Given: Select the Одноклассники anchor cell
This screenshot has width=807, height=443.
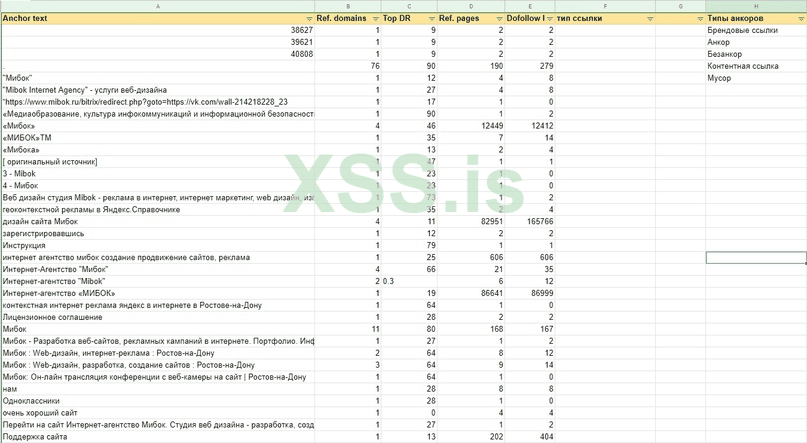Looking at the screenshot, I should tap(158, 401).
